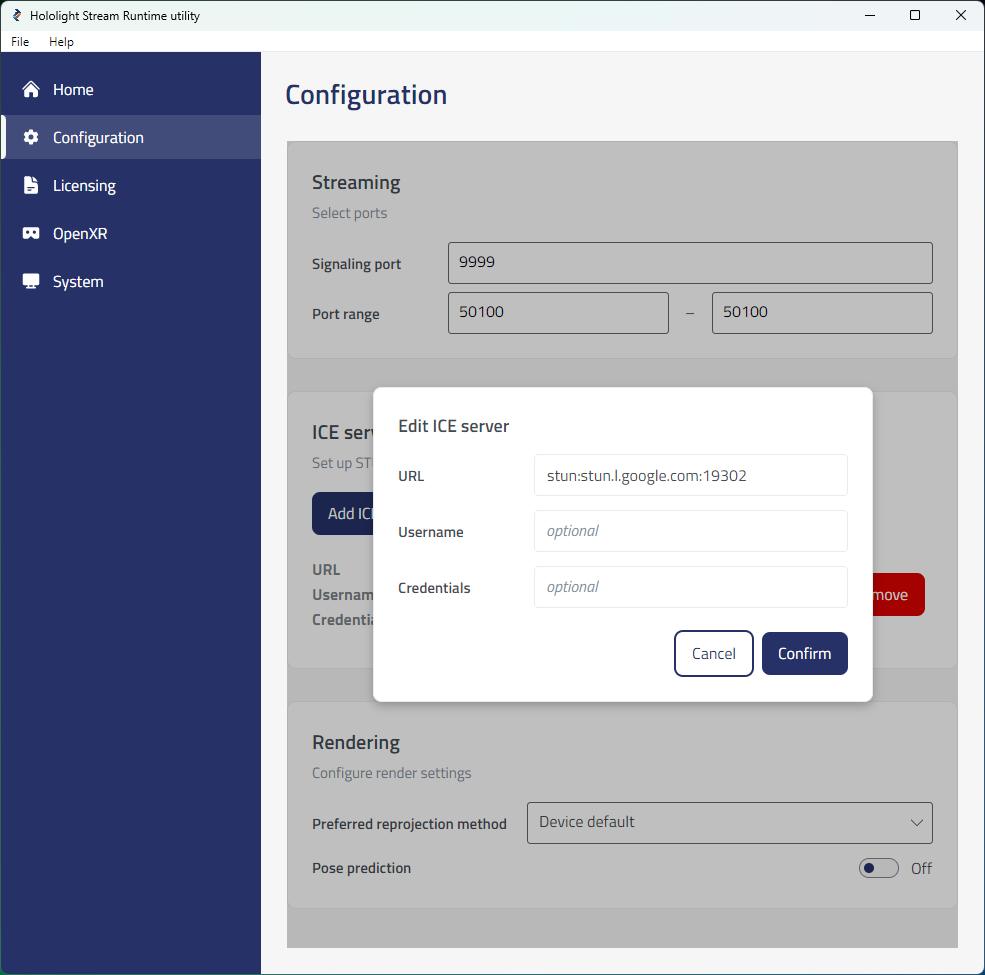Select the Configuration label in the sidebar
The height and width of the screenshot is (975, 985).
pos(98,138)
